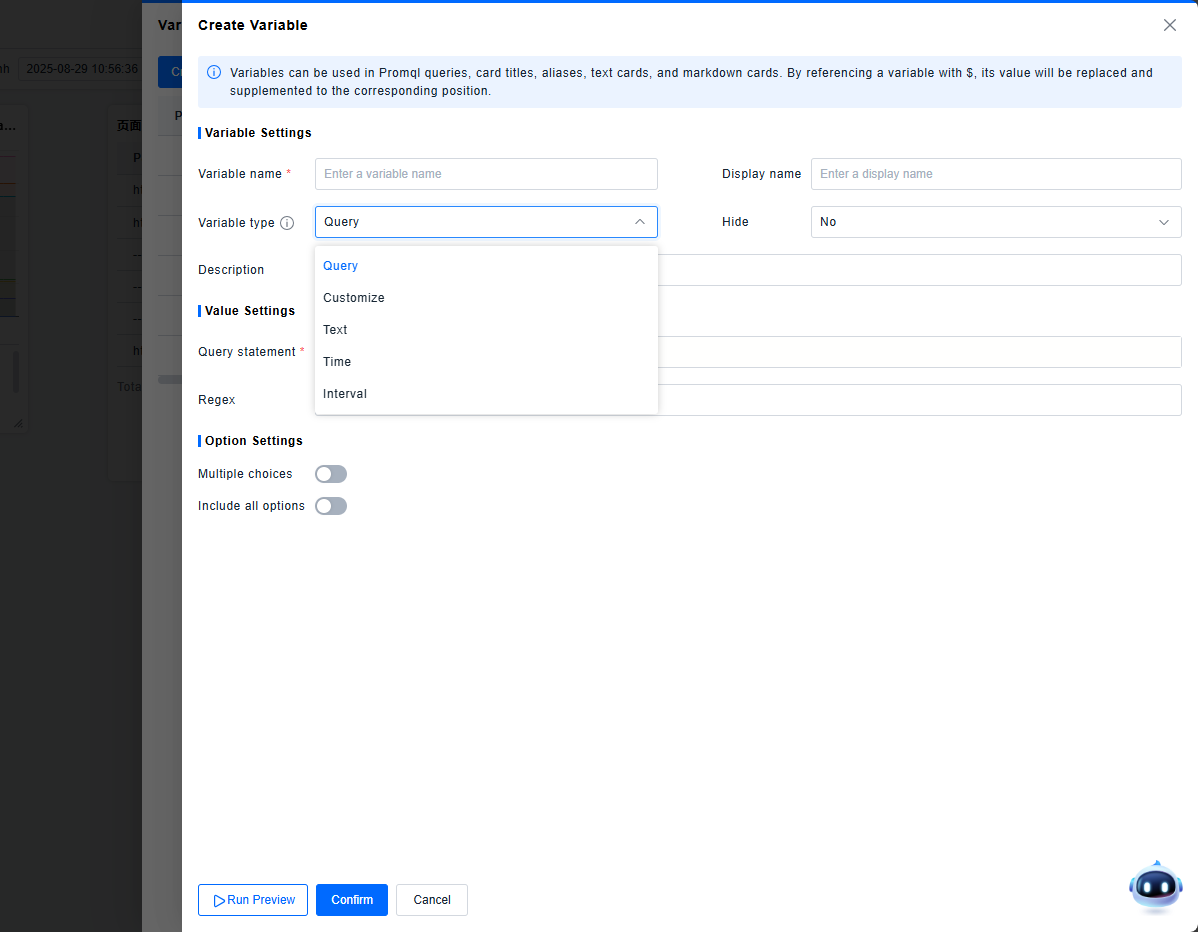
Task: Pick Text in the variable type list
Action: pyautogui.click(x=336, y=330)
